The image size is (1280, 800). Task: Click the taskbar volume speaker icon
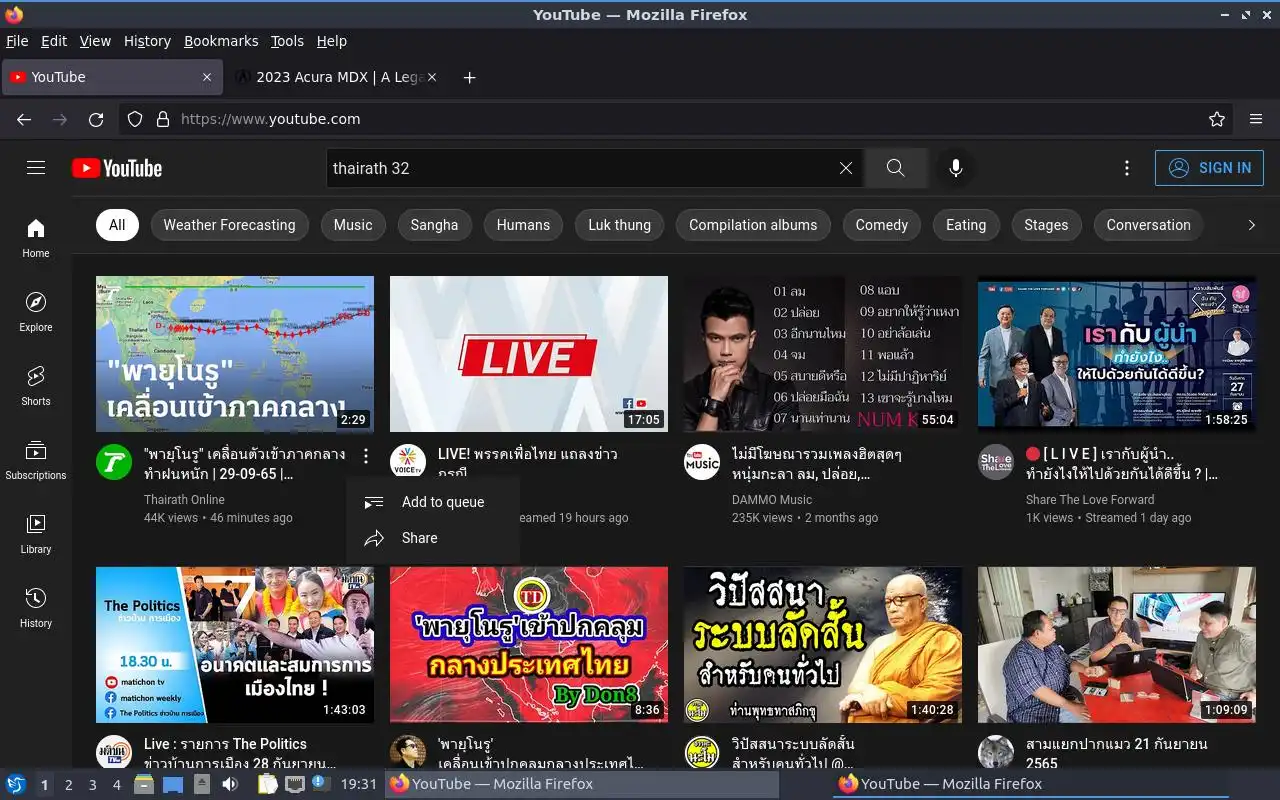click(x=230, y=784)
